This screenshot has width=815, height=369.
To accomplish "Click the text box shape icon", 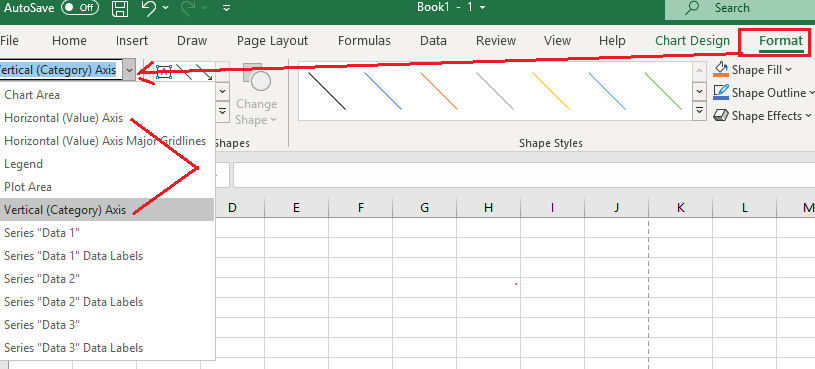I will click(x=164, y=72).
